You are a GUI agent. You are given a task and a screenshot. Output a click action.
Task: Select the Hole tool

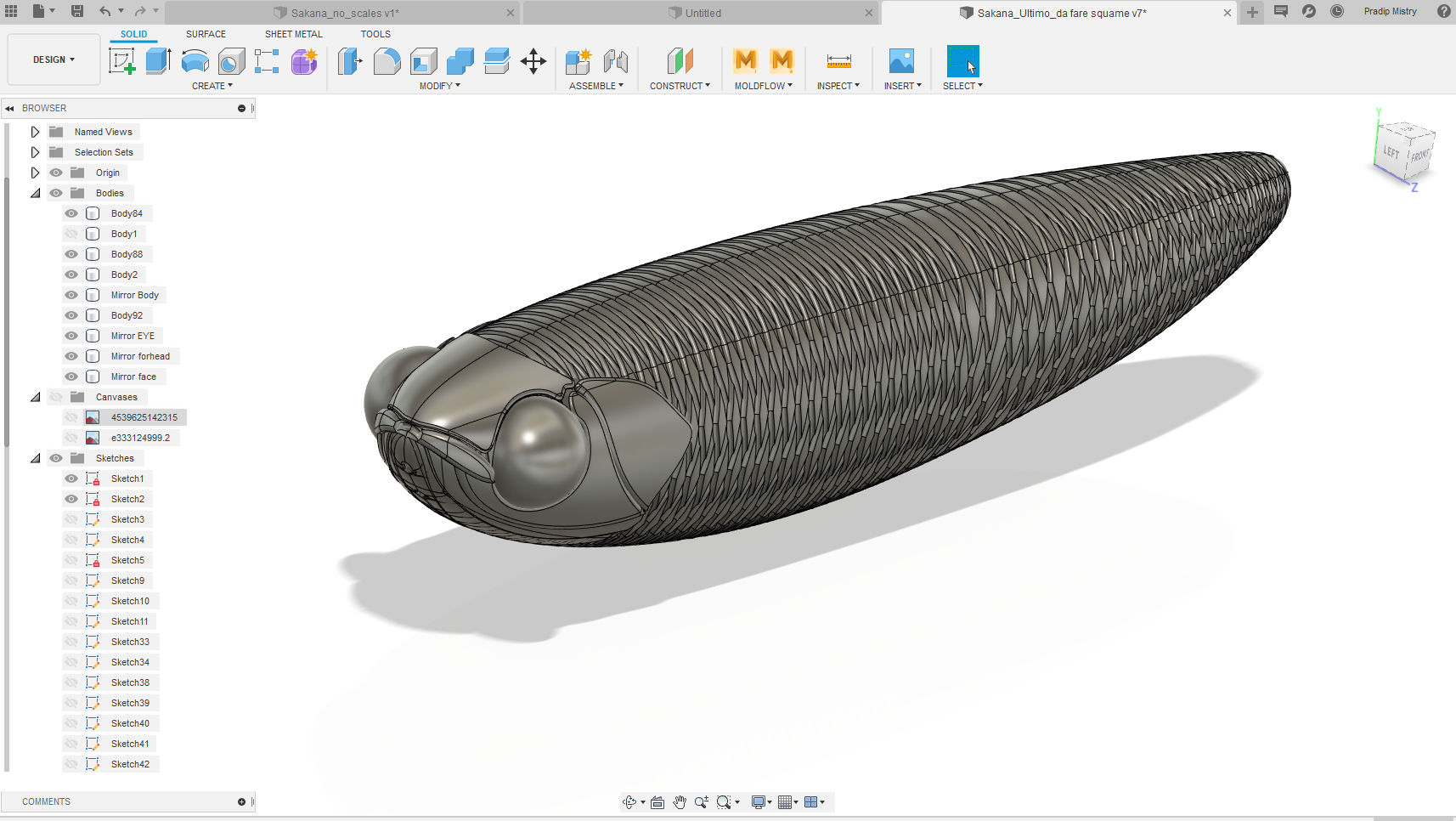pyautogui.click(x=231, y=61)
